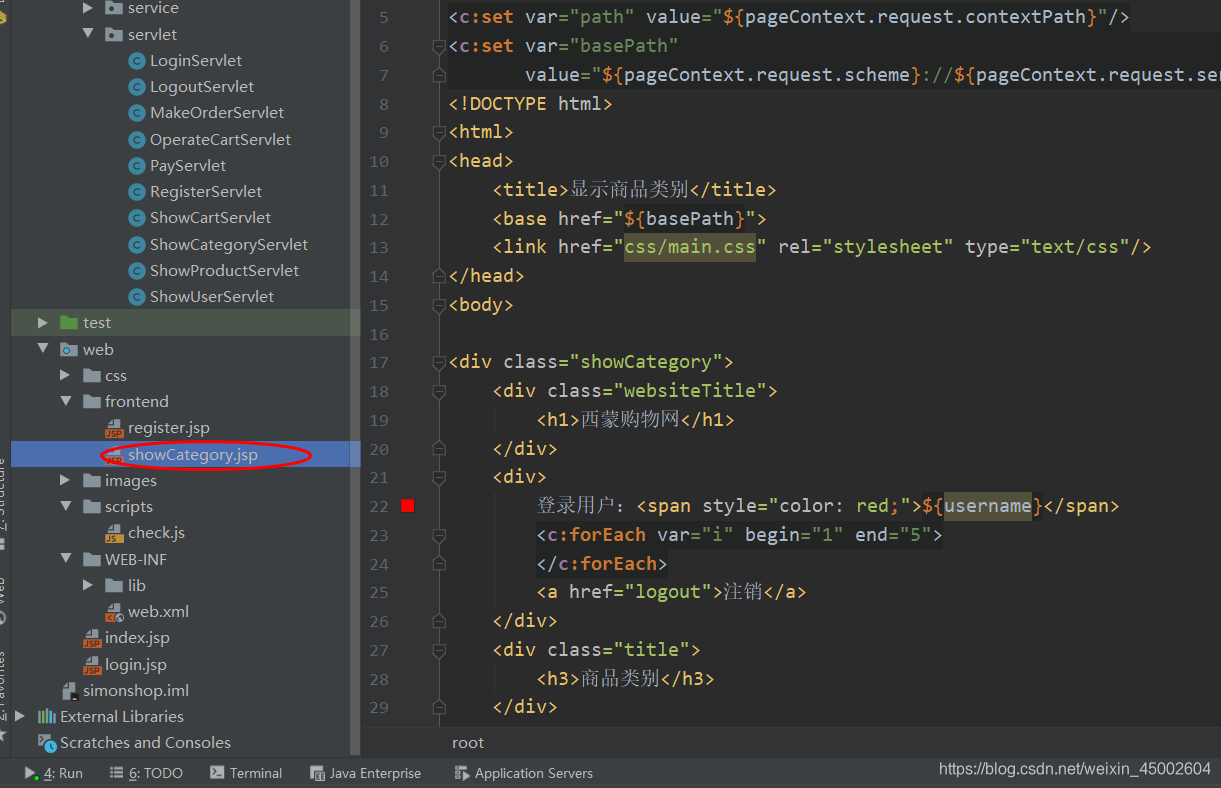Click the lib folder icon

113,586
